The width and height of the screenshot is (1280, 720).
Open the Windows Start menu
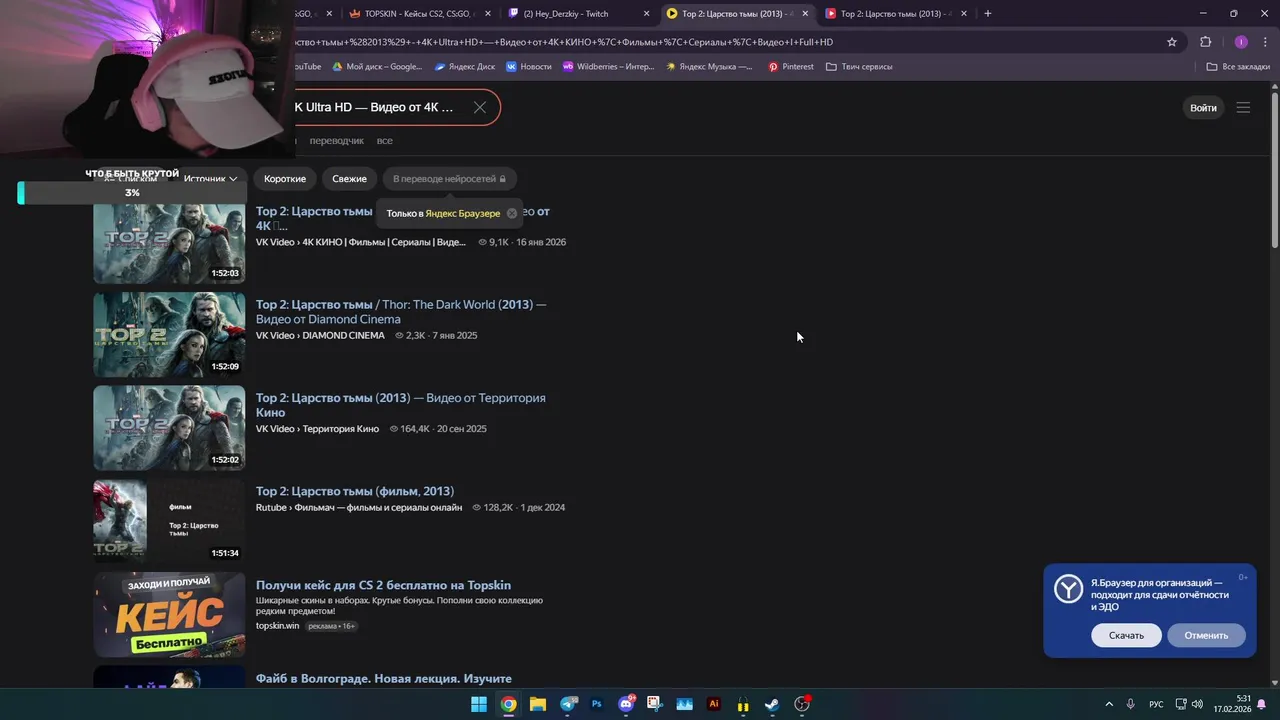click(479, 704)
